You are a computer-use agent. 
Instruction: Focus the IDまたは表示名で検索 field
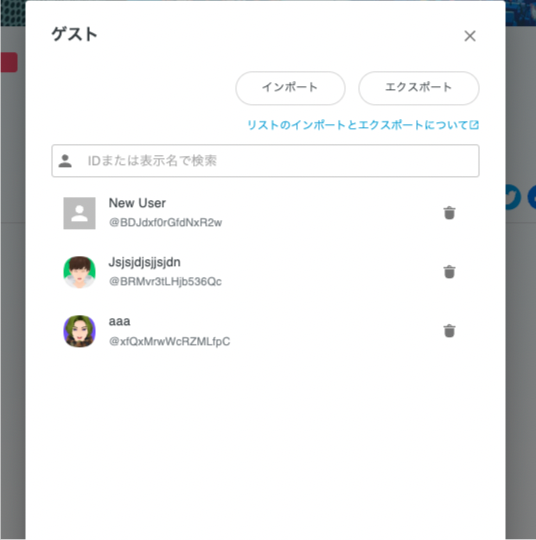click(265, 161)
